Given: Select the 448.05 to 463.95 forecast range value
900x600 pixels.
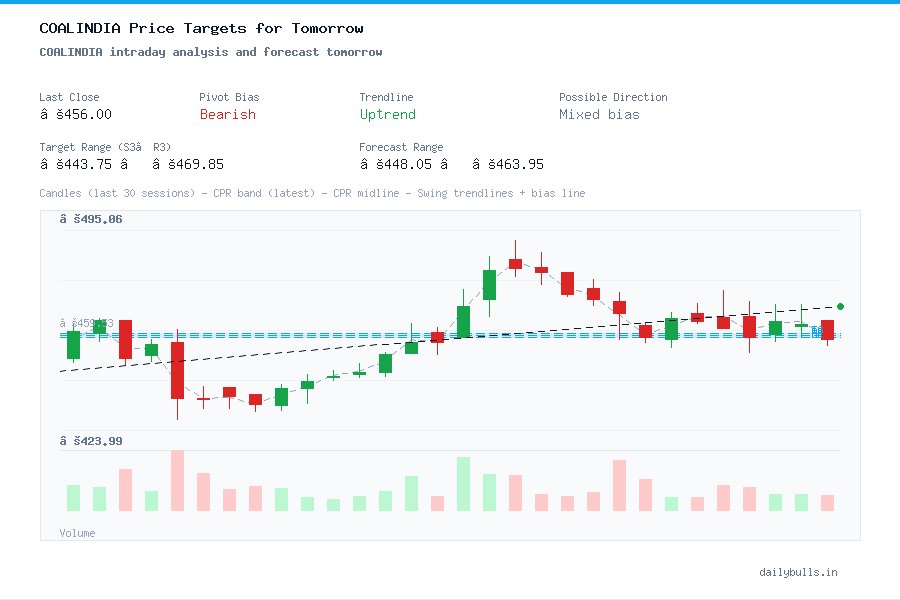Looking at the screenshot, I should 452,164.
